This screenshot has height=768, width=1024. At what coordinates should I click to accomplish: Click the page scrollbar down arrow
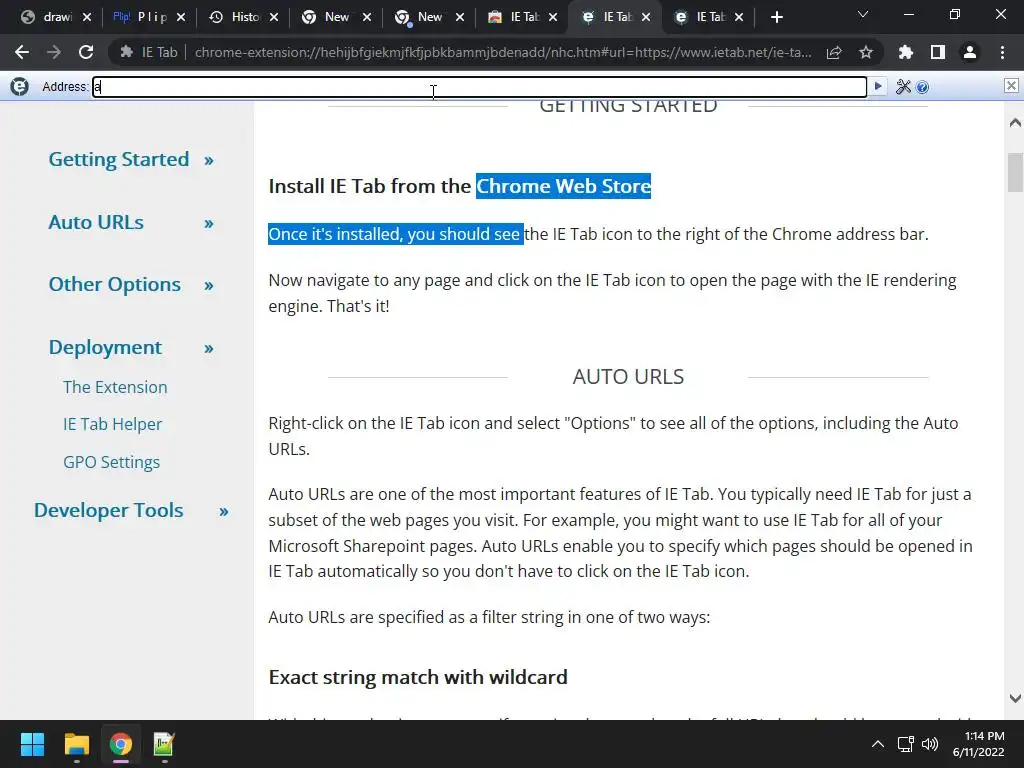(1015, 698)
